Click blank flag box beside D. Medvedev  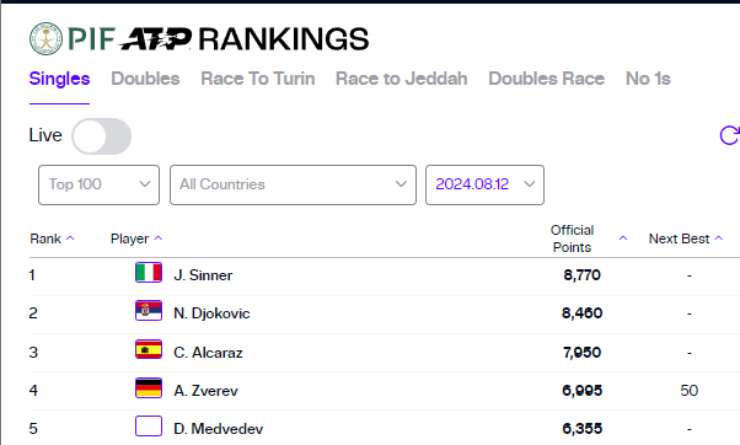(149, 426)
